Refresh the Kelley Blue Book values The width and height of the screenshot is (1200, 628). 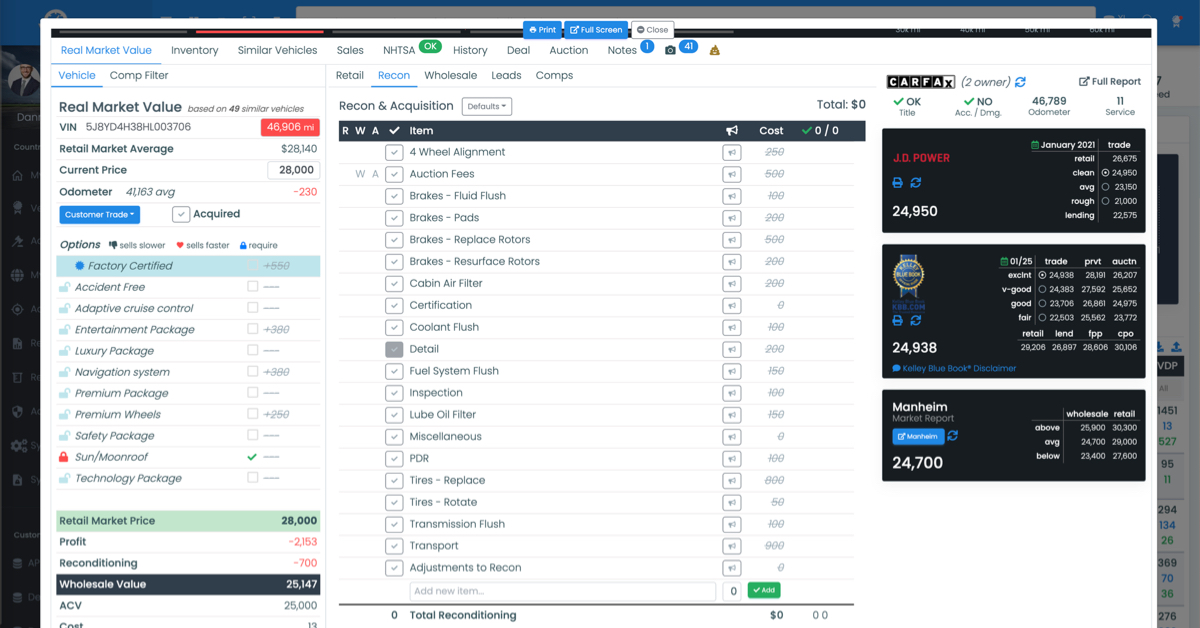coord(915,320)
